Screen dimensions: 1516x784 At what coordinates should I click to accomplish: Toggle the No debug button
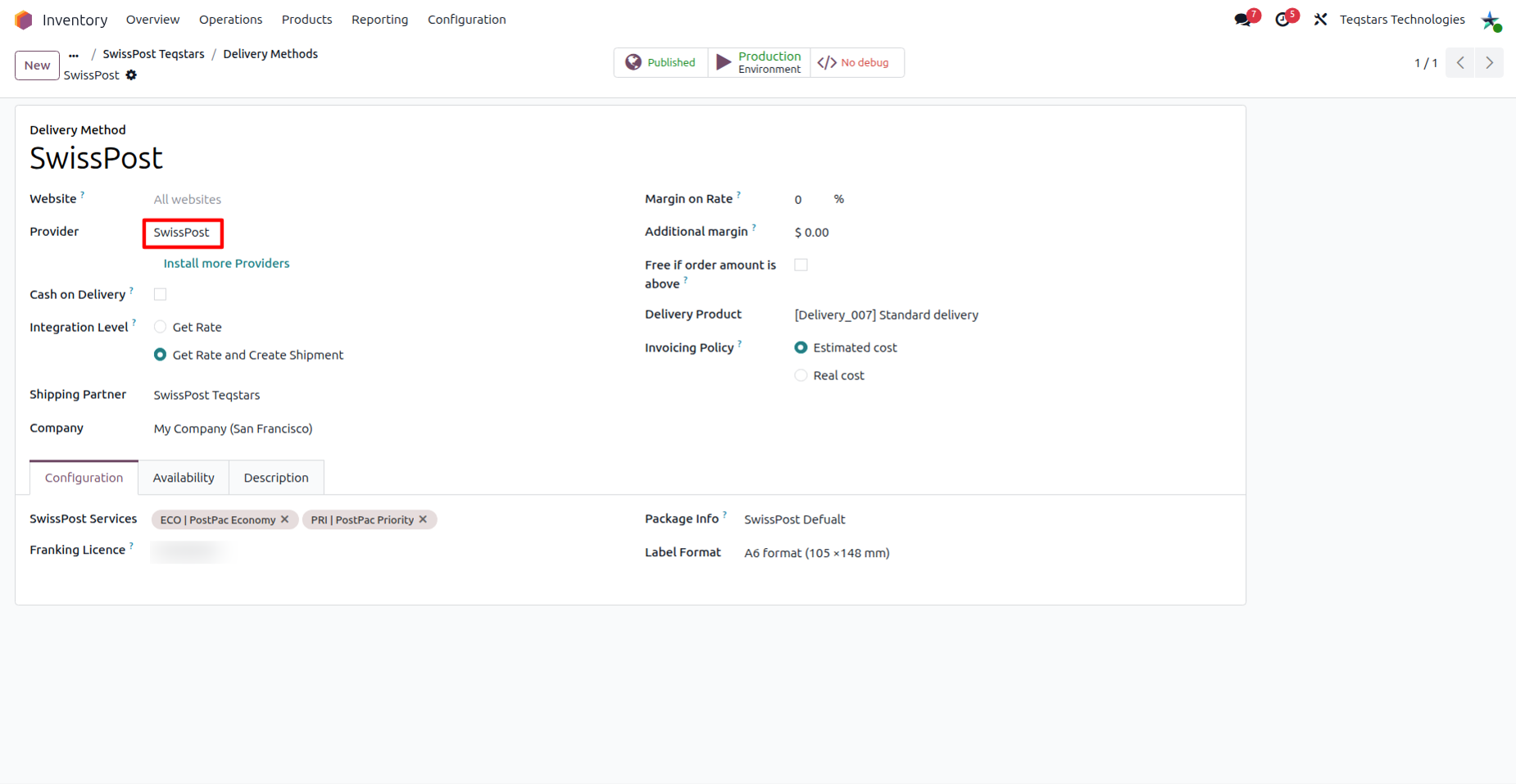[857, 62]
